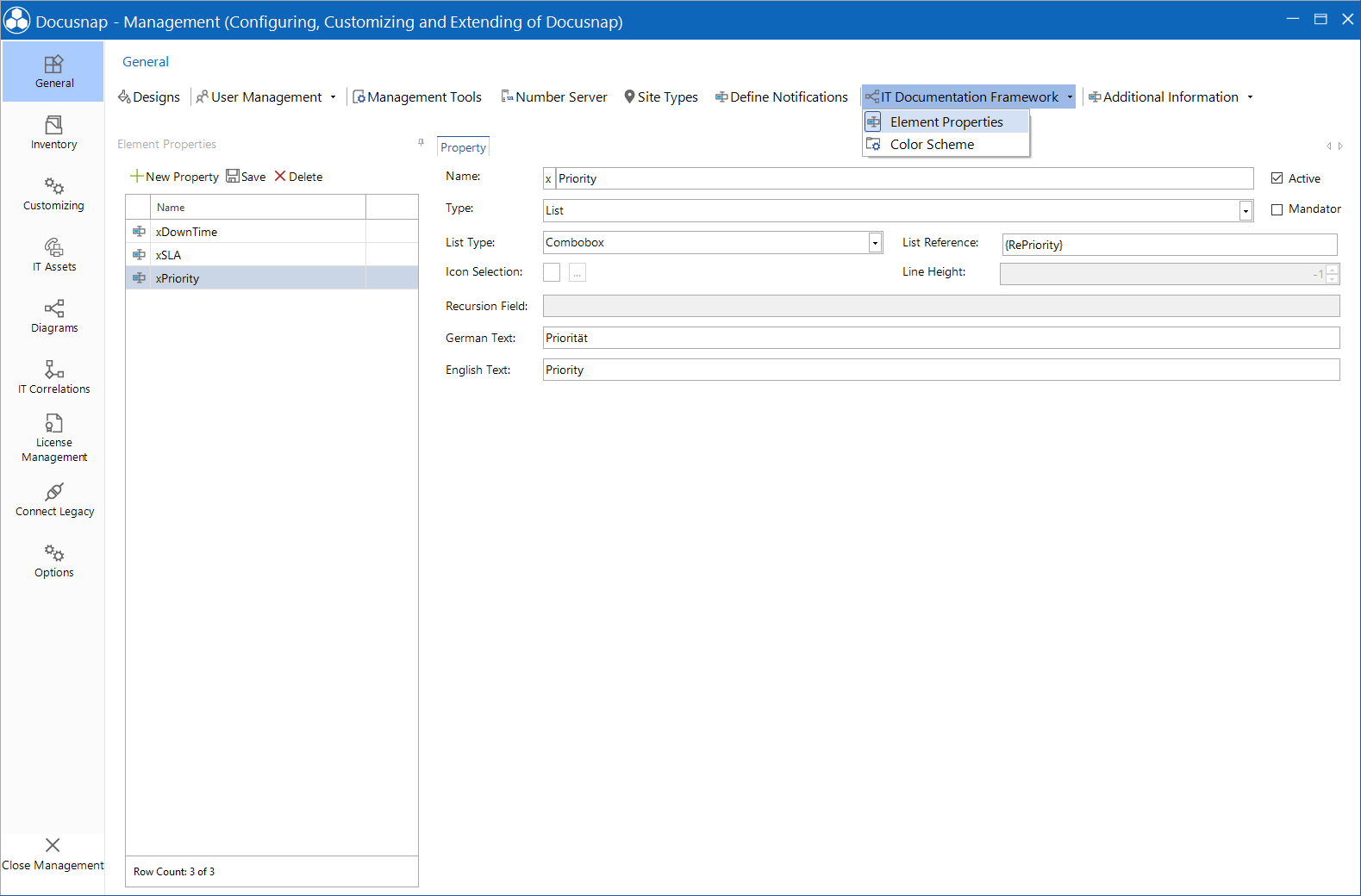Click the List Reference field
Image resolution: width=1361 pixels, height=896 pixels.
pos(1170,245)
